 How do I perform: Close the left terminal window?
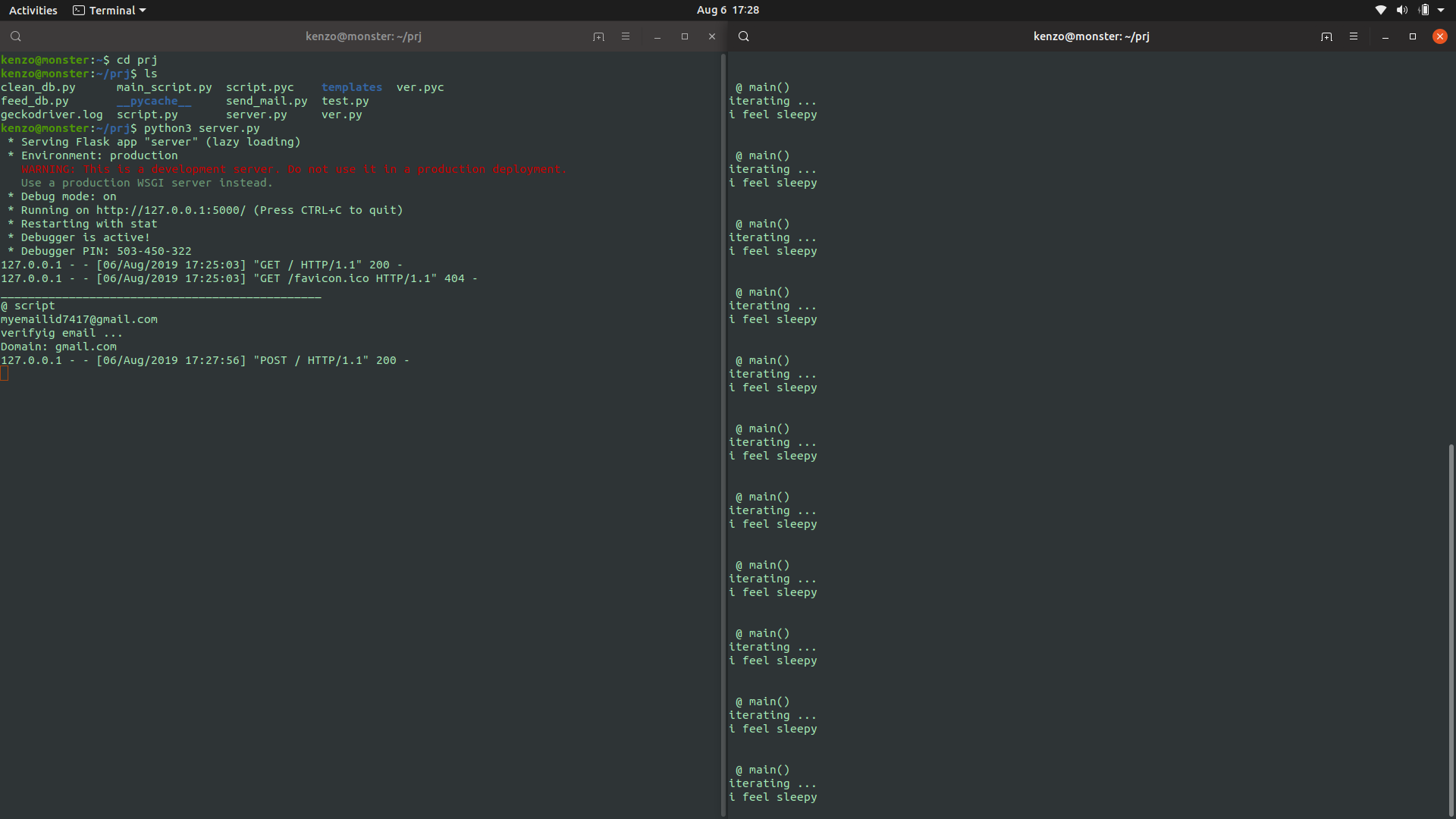(x=712, y=36)
